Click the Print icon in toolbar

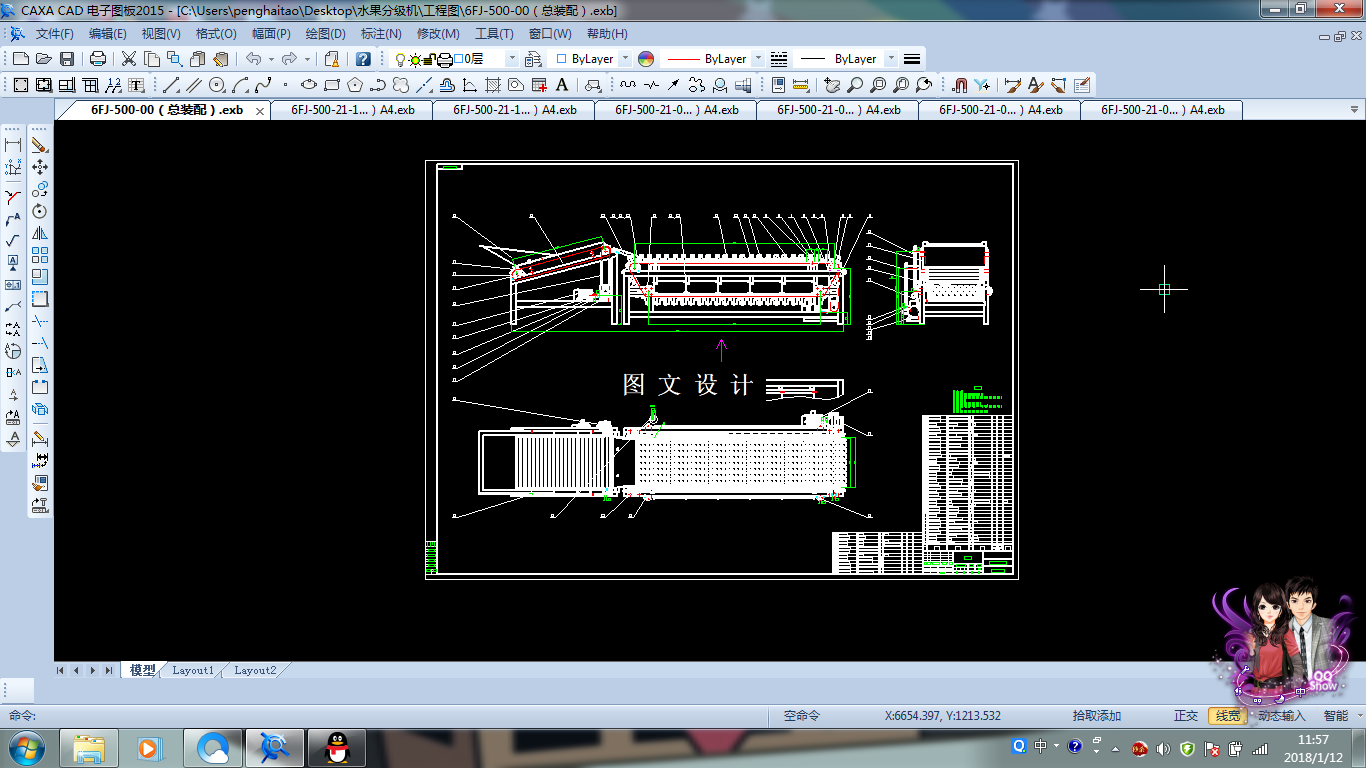click(x=98, y=59)
